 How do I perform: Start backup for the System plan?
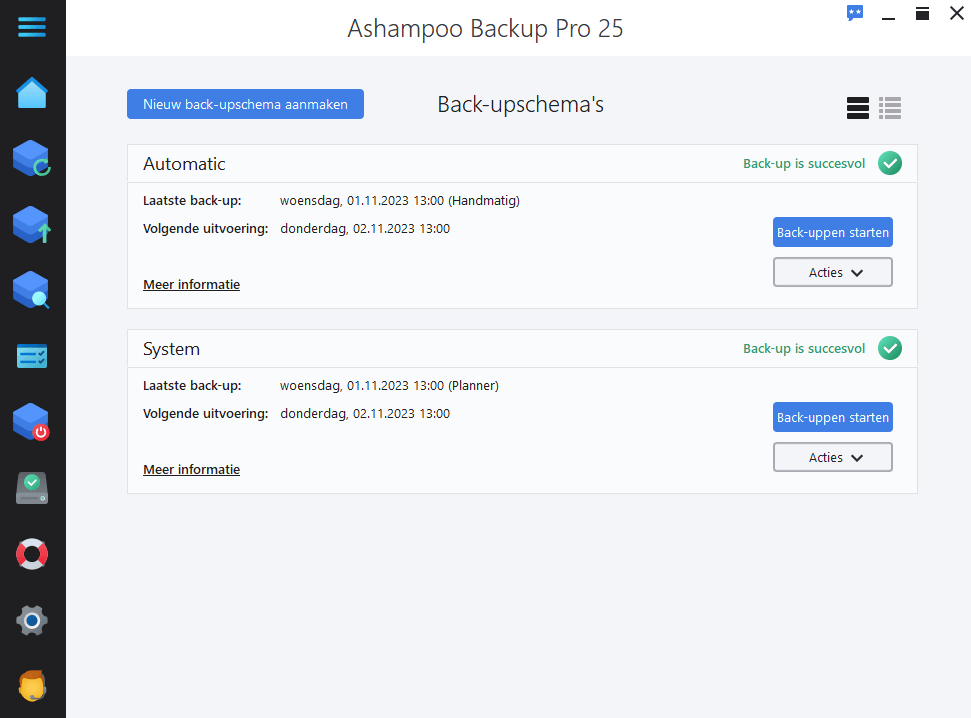pos(833,418)
